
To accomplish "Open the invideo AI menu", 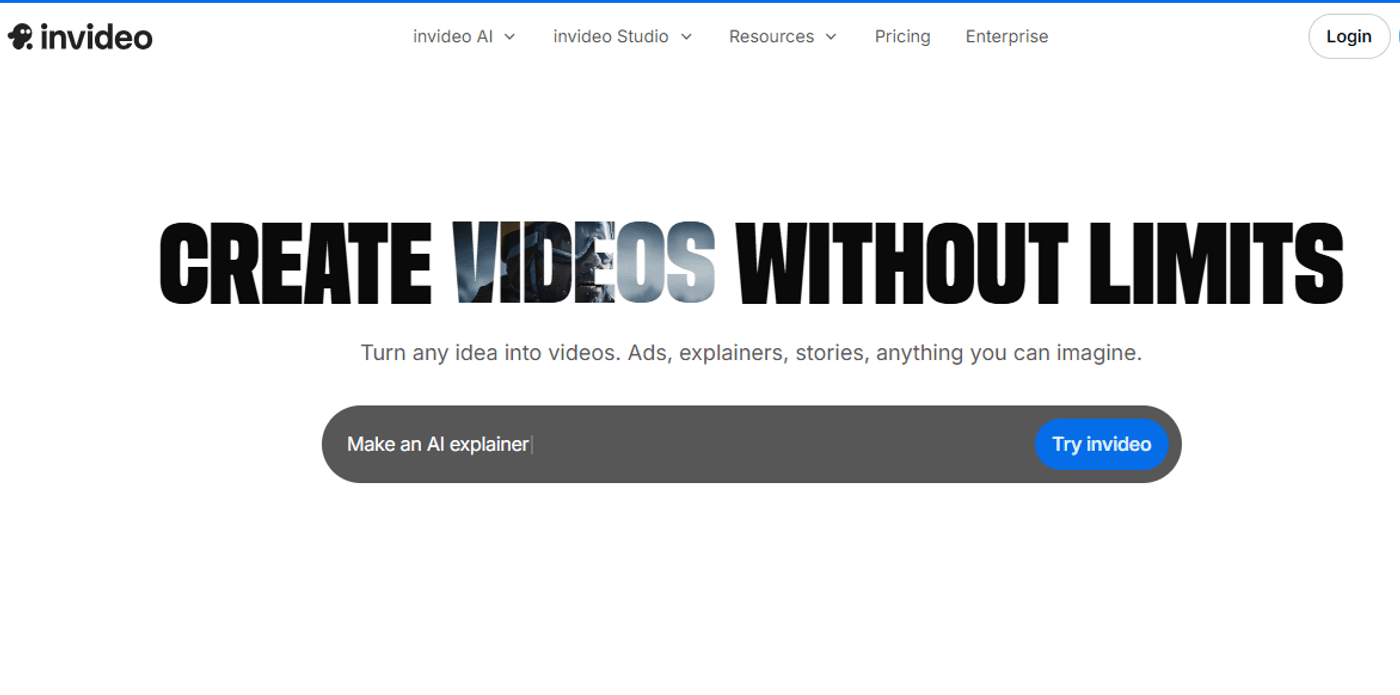I will [453, 37].
